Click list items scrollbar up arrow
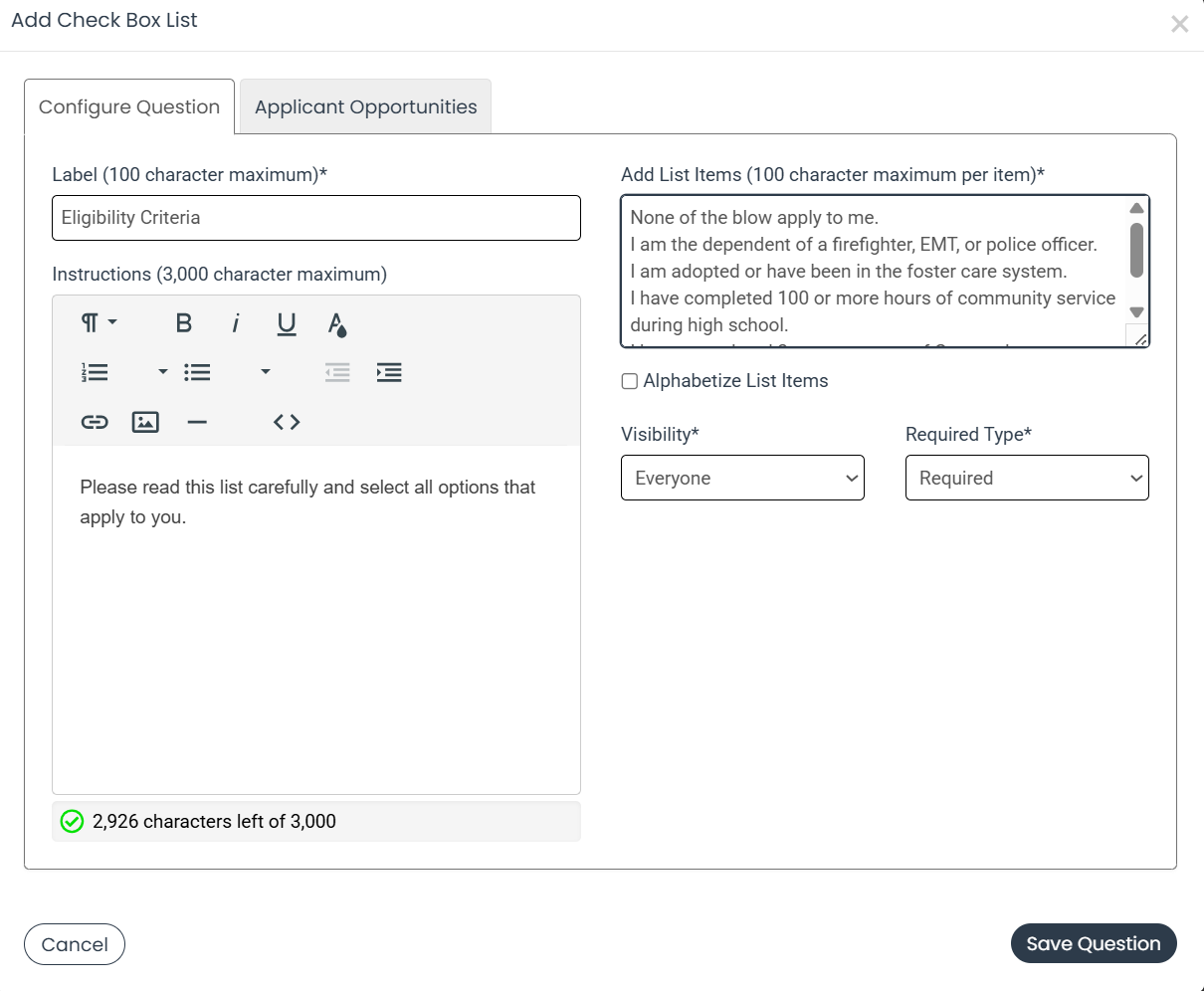 [1136, 208]
